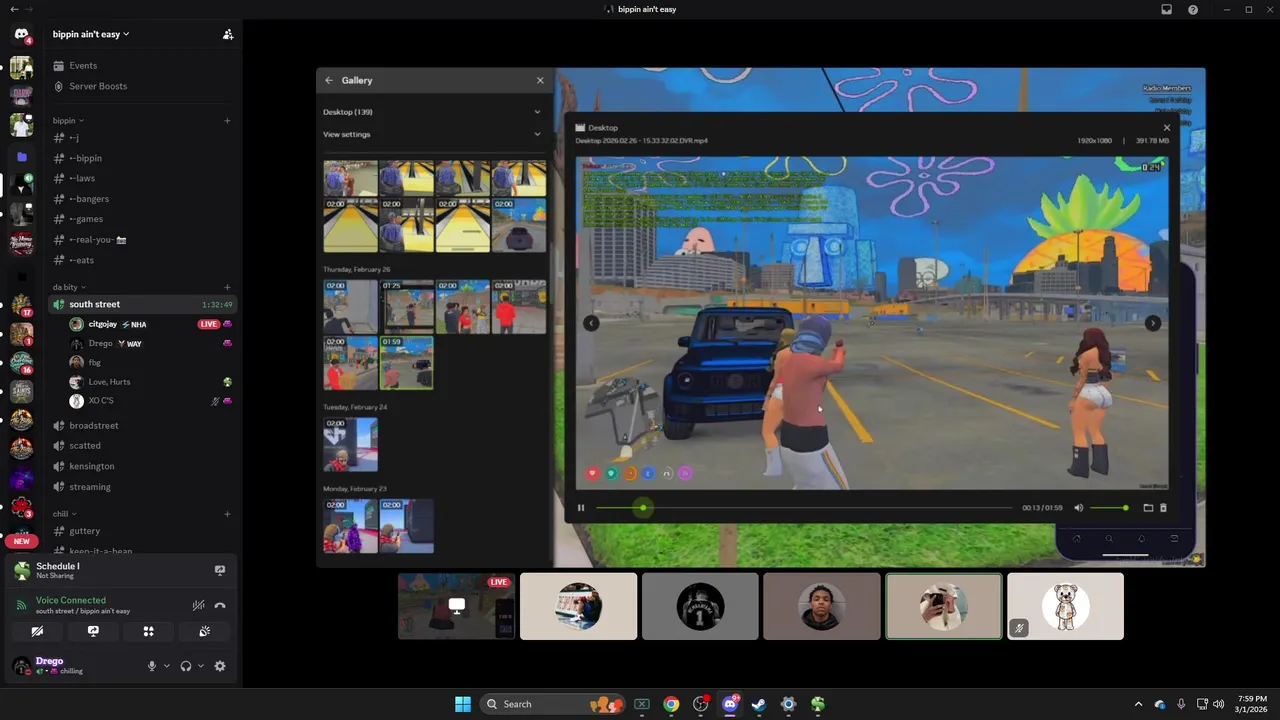The width and height of the screenshot is (1280, 720).
Task: Open the --bippin text channel
Action: 140,158
